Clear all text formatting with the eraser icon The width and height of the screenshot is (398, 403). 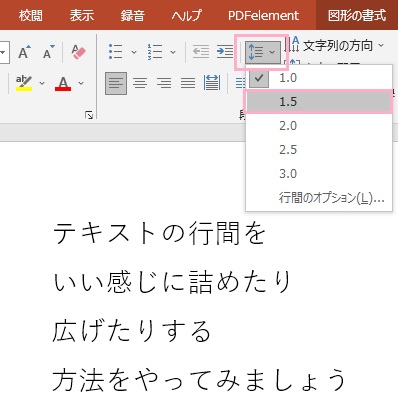coord(79,52)
